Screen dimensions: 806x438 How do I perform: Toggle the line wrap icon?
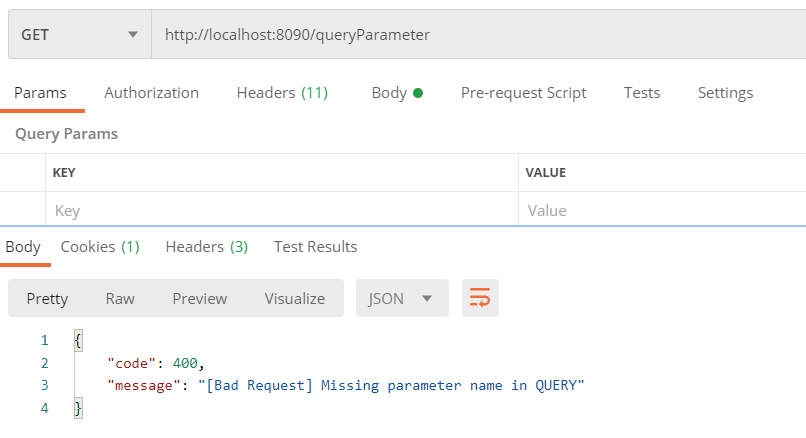point(480,298)
